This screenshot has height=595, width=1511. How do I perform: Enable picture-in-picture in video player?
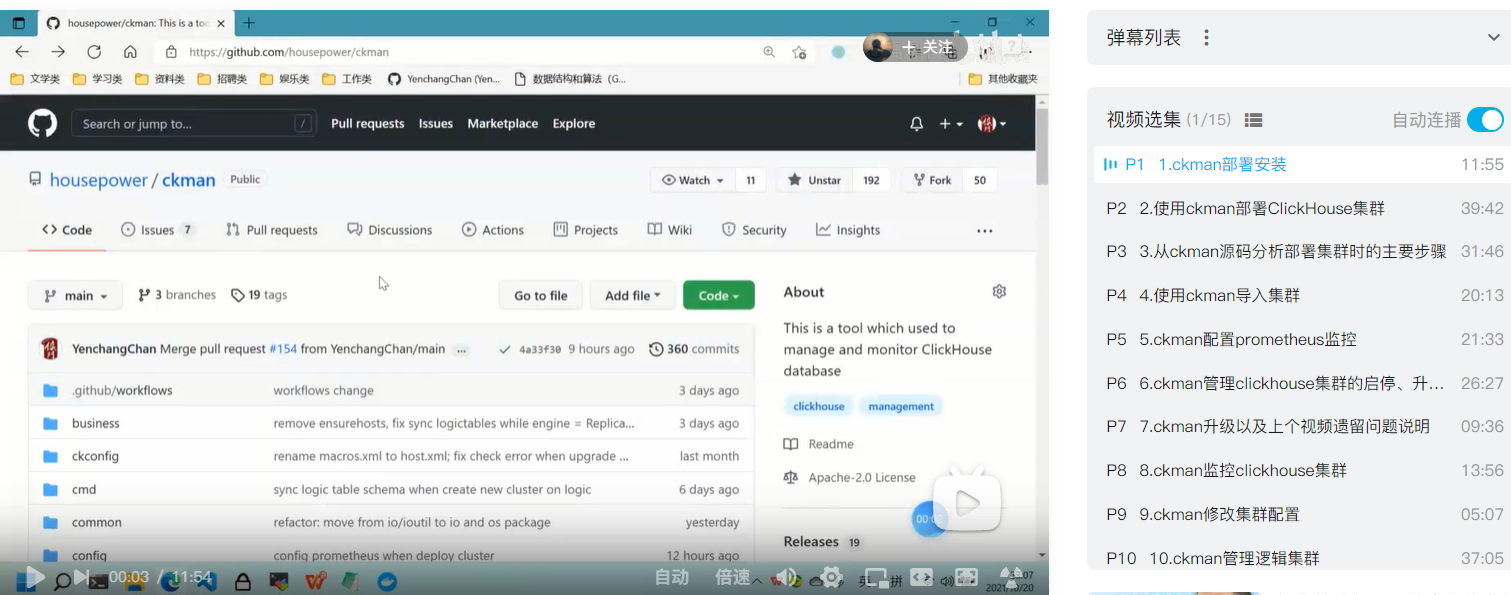coord(876,577)
